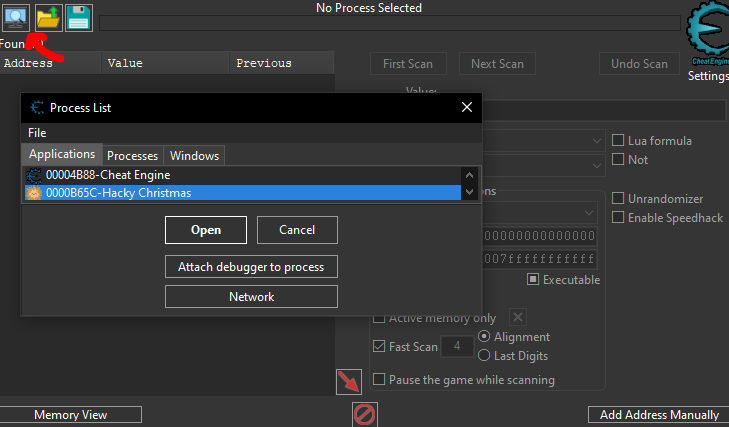Click process list scroll up arrow
Screen dimensions: 729x427
469,175
